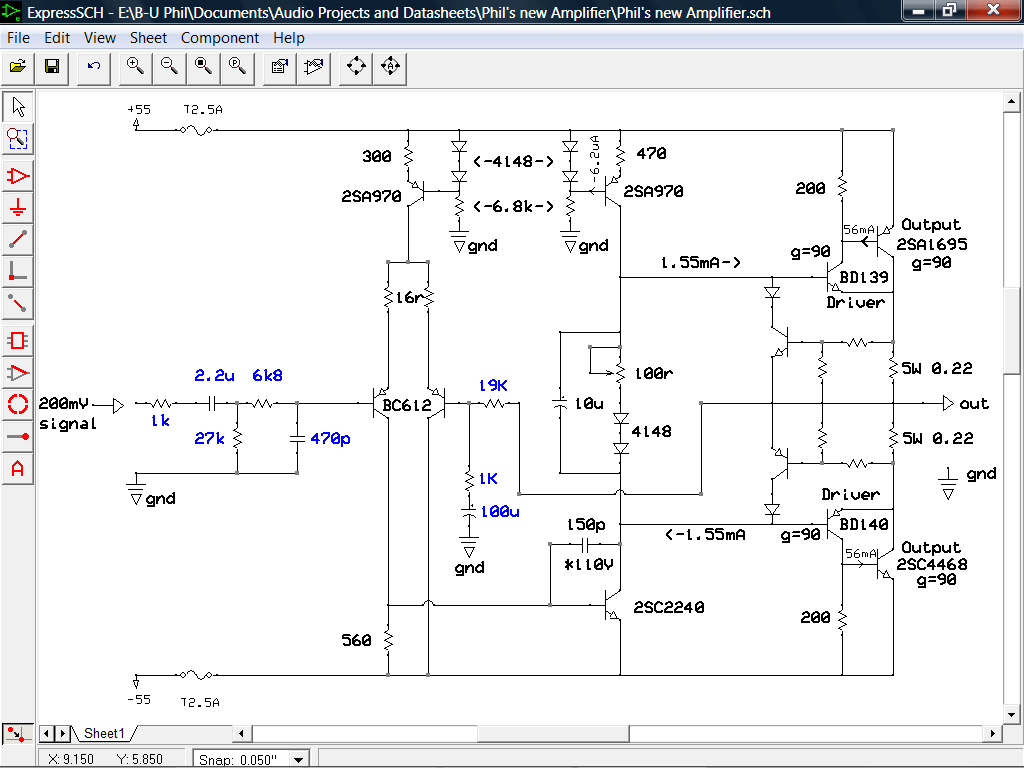Zoom out with the minus magnifier
The image size is (1024, 768).
[170, 67]
